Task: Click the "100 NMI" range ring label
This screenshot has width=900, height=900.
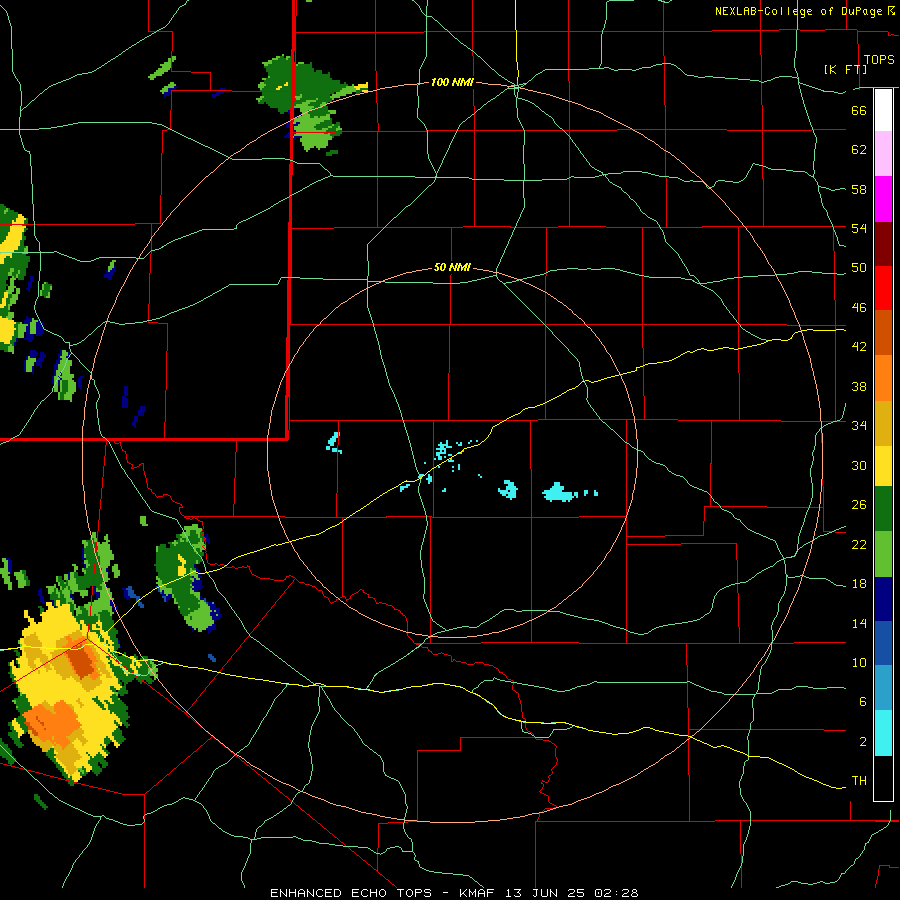Action: [452, 82]
